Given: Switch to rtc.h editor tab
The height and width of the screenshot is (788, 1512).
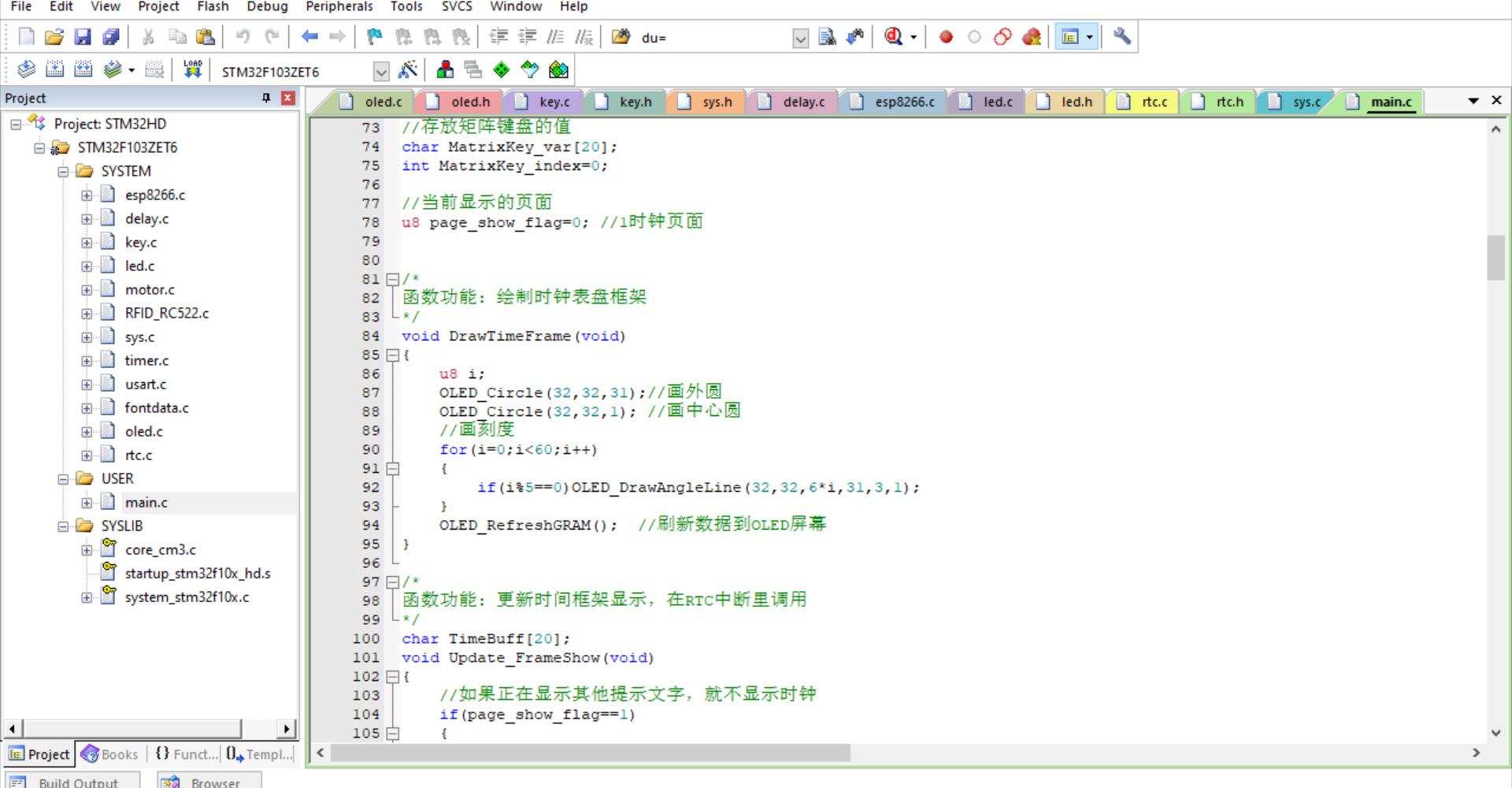Looking at the screenshot, I should point(1219,102).
